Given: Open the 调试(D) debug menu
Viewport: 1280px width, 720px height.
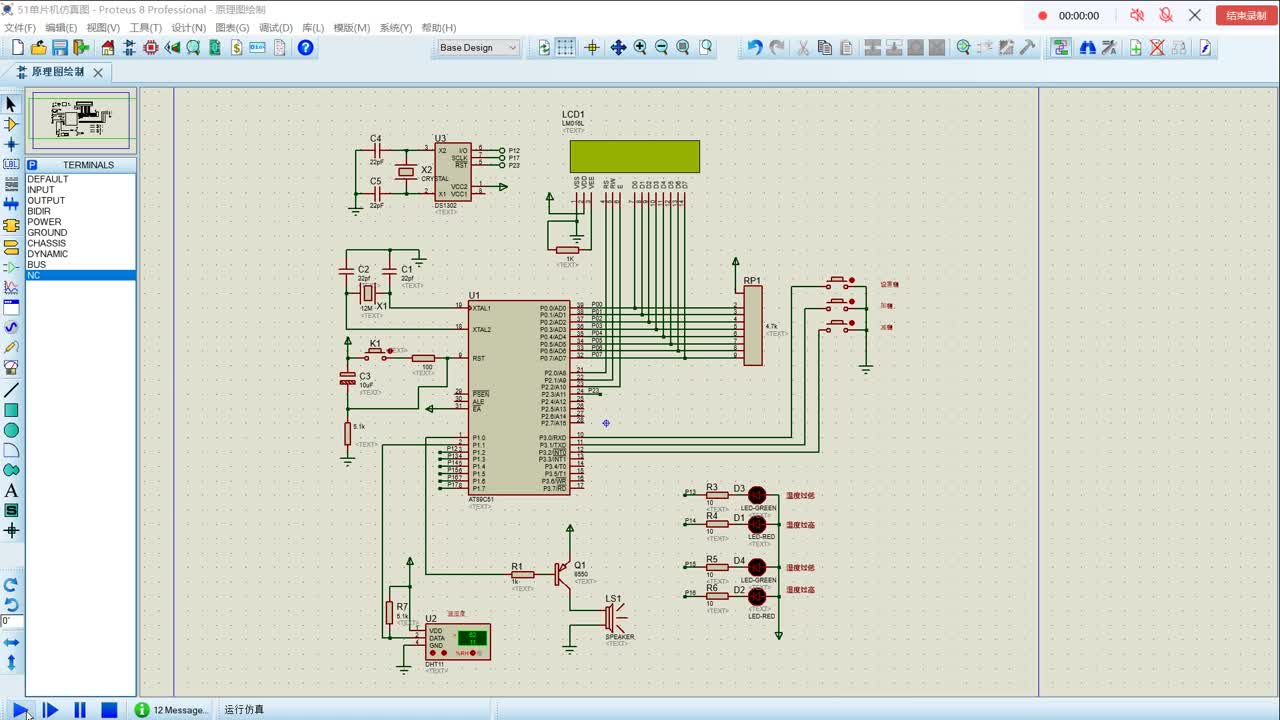Looking at the screenshot, I should [275, 28].
